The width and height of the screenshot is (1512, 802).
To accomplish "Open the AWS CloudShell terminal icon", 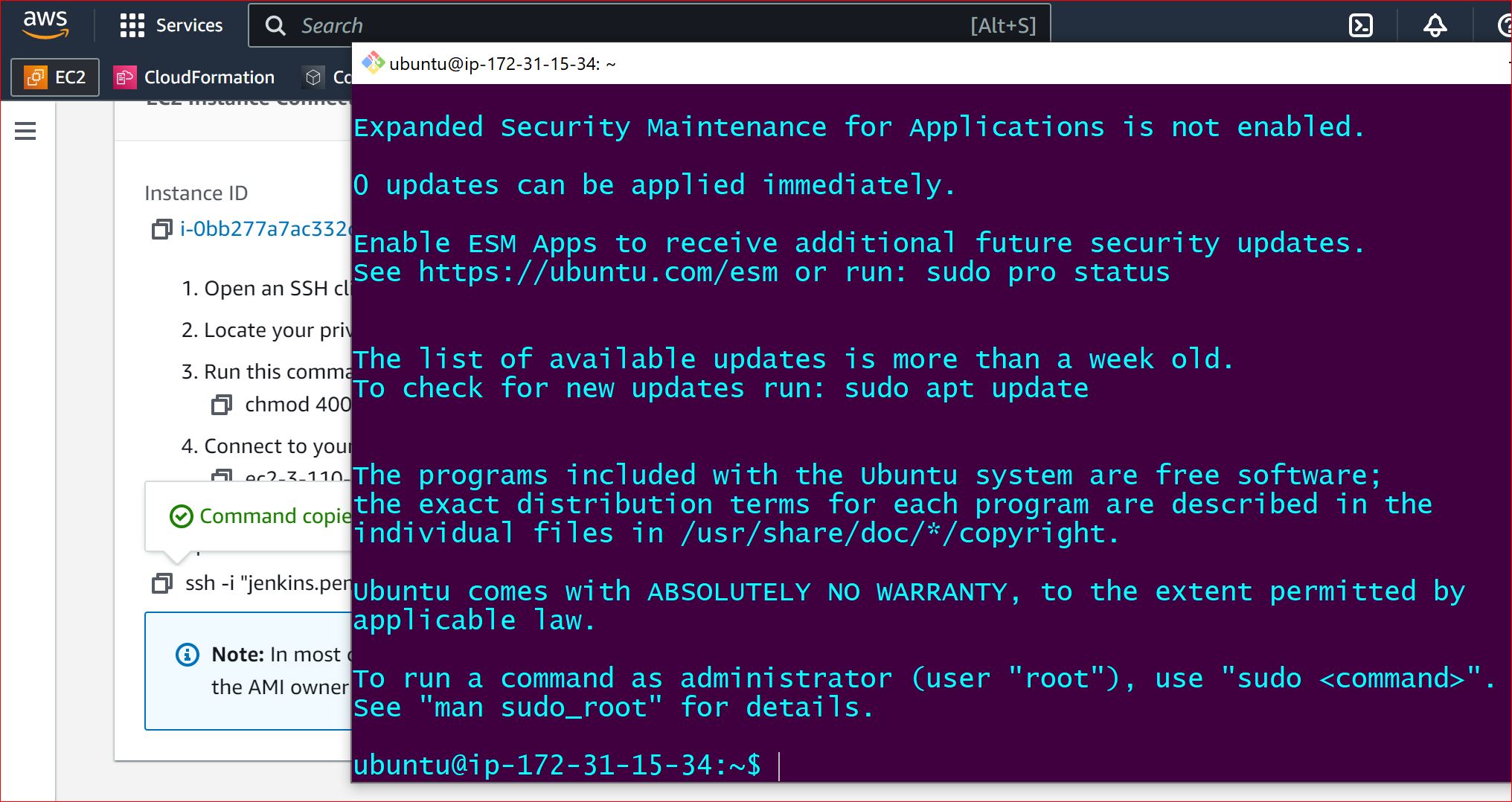I will click(1362, 25).
